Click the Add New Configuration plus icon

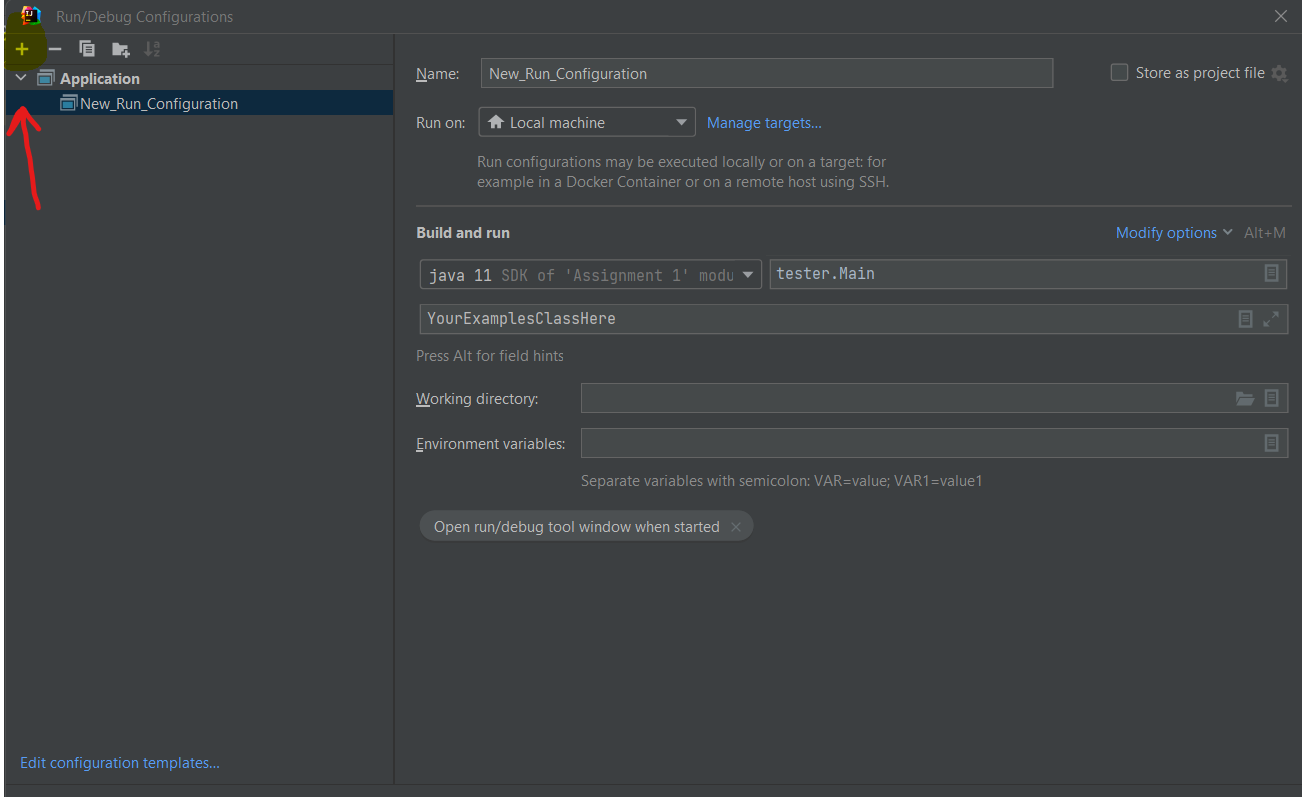coord(22,49)
